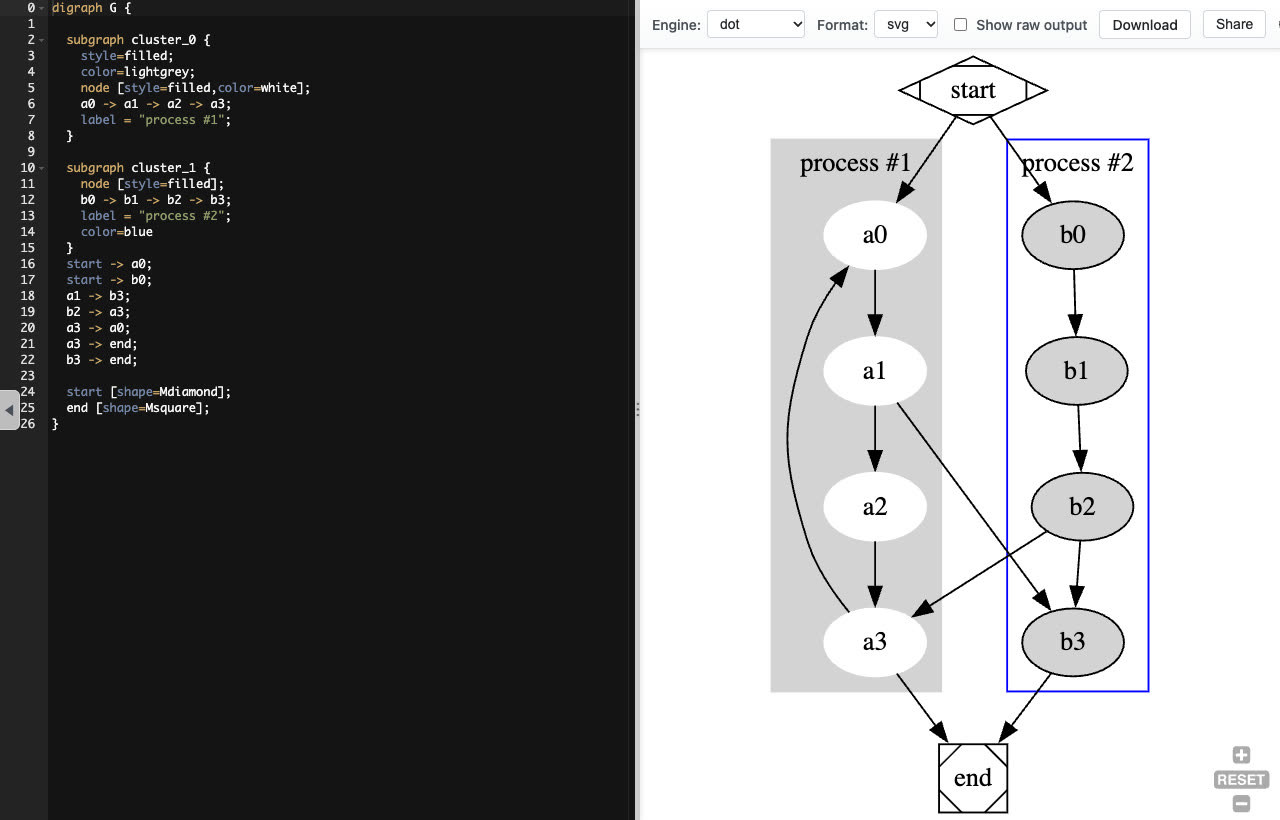Image resolution: width=1280 pixels, height=820 pixels.
Task: Click node b1 in the rendered graph
Action: 1076,371
